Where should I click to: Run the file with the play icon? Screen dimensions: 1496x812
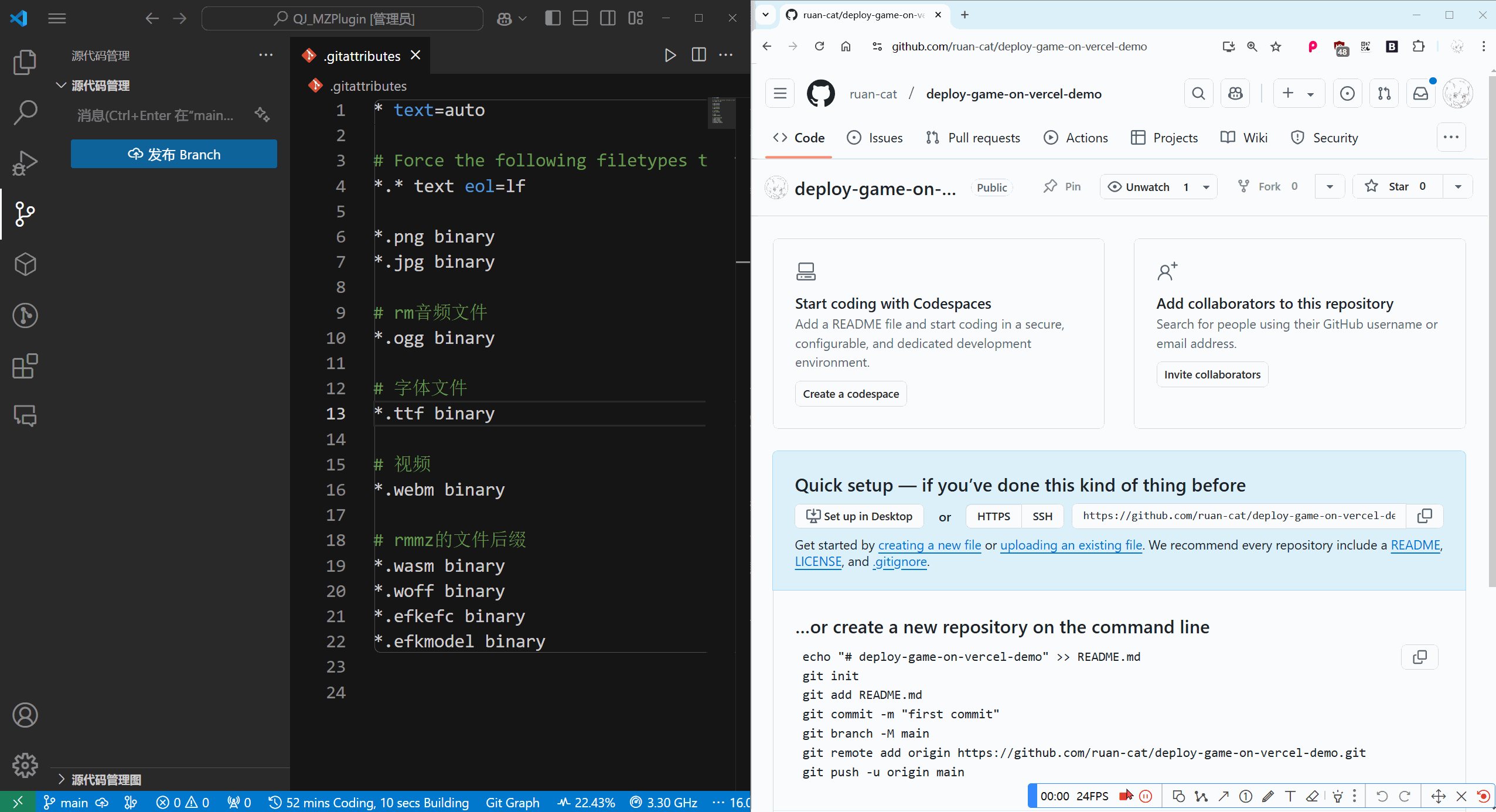[x=670, y=55]
